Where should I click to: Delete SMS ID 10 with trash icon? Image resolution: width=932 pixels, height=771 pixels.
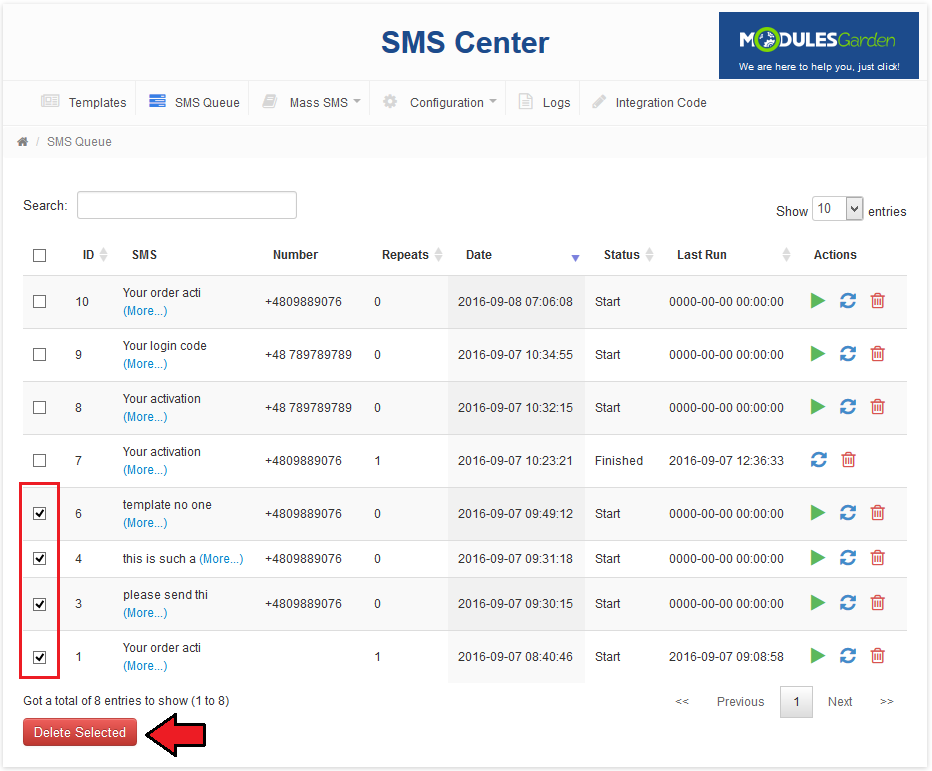(877, 301)
